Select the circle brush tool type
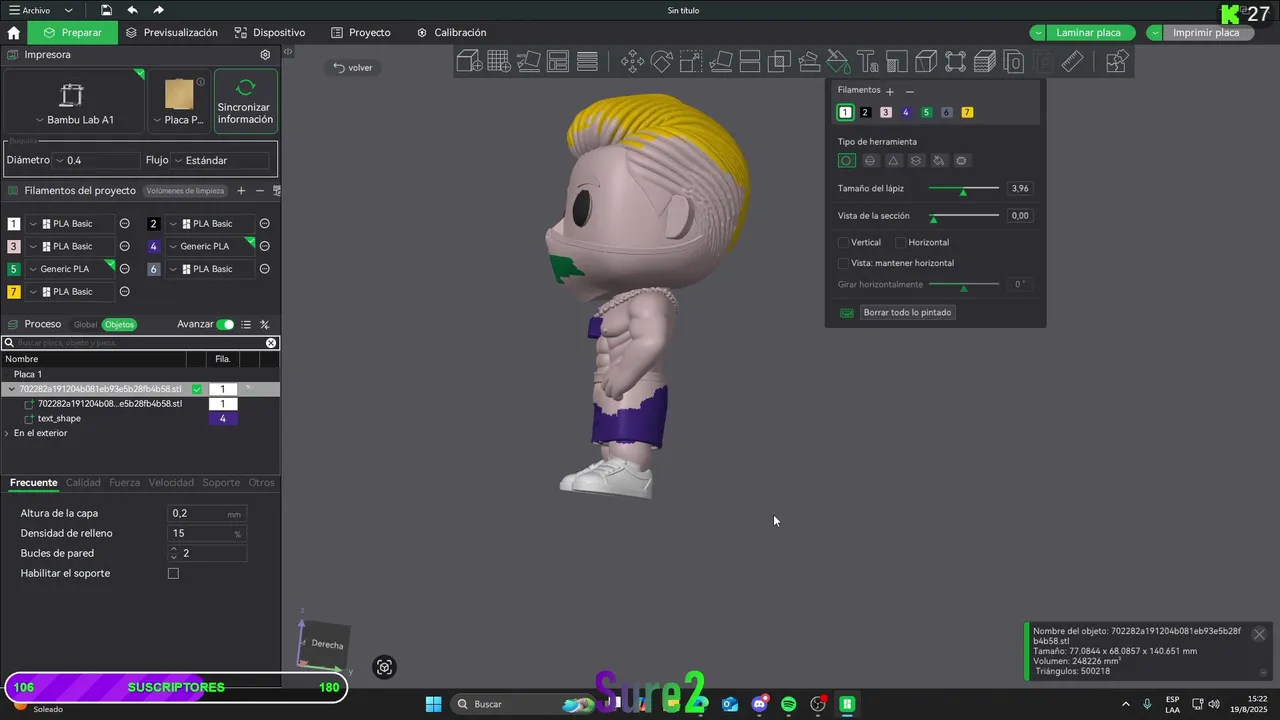The width and height of the screenshot is (1280, 720). point(846,160)
